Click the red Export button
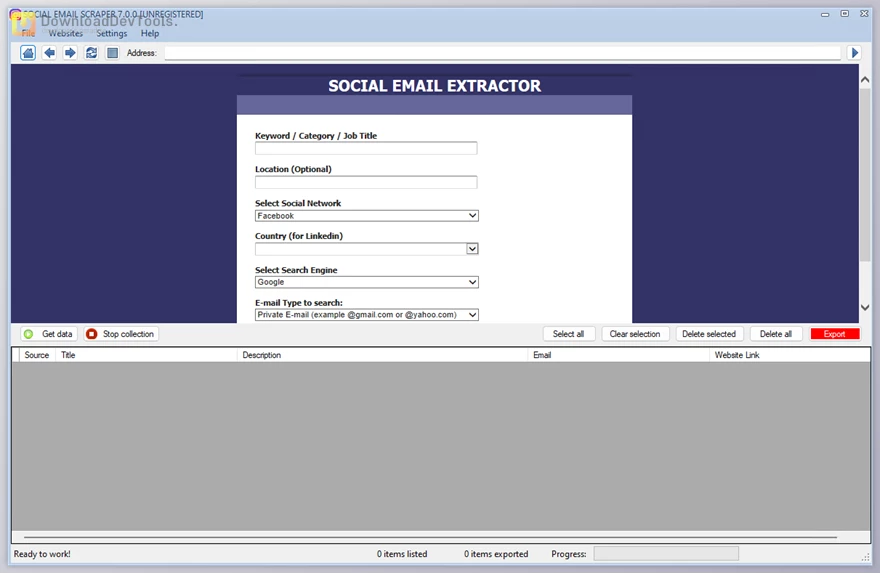Image resolution: width=880 pixels, height=573 pixels. click(835, 334)
